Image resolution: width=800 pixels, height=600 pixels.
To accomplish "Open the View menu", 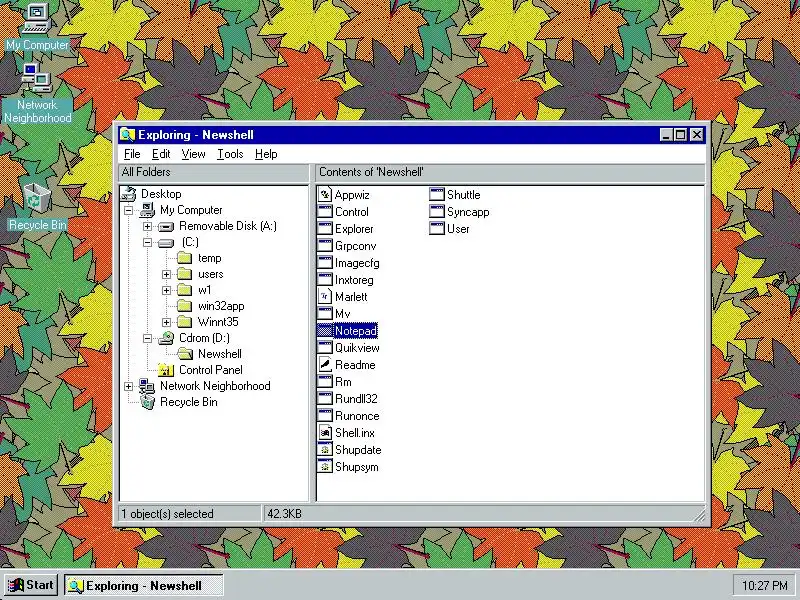I will click(193, 154).
